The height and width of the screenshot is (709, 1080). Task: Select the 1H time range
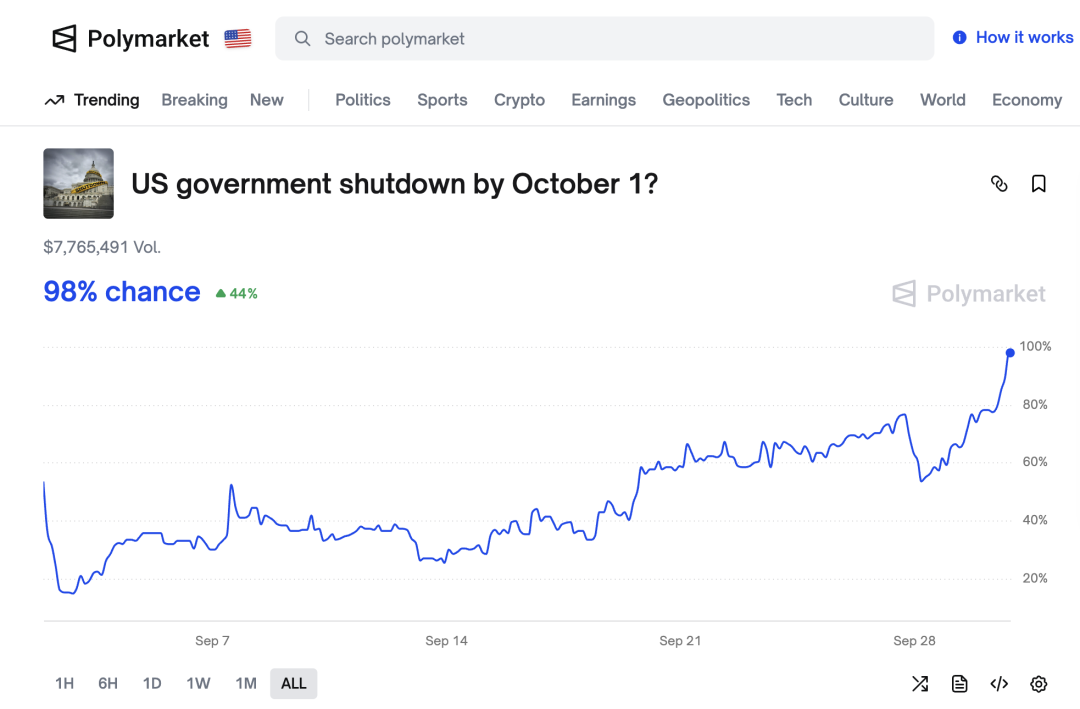click(x=65, y=684)
